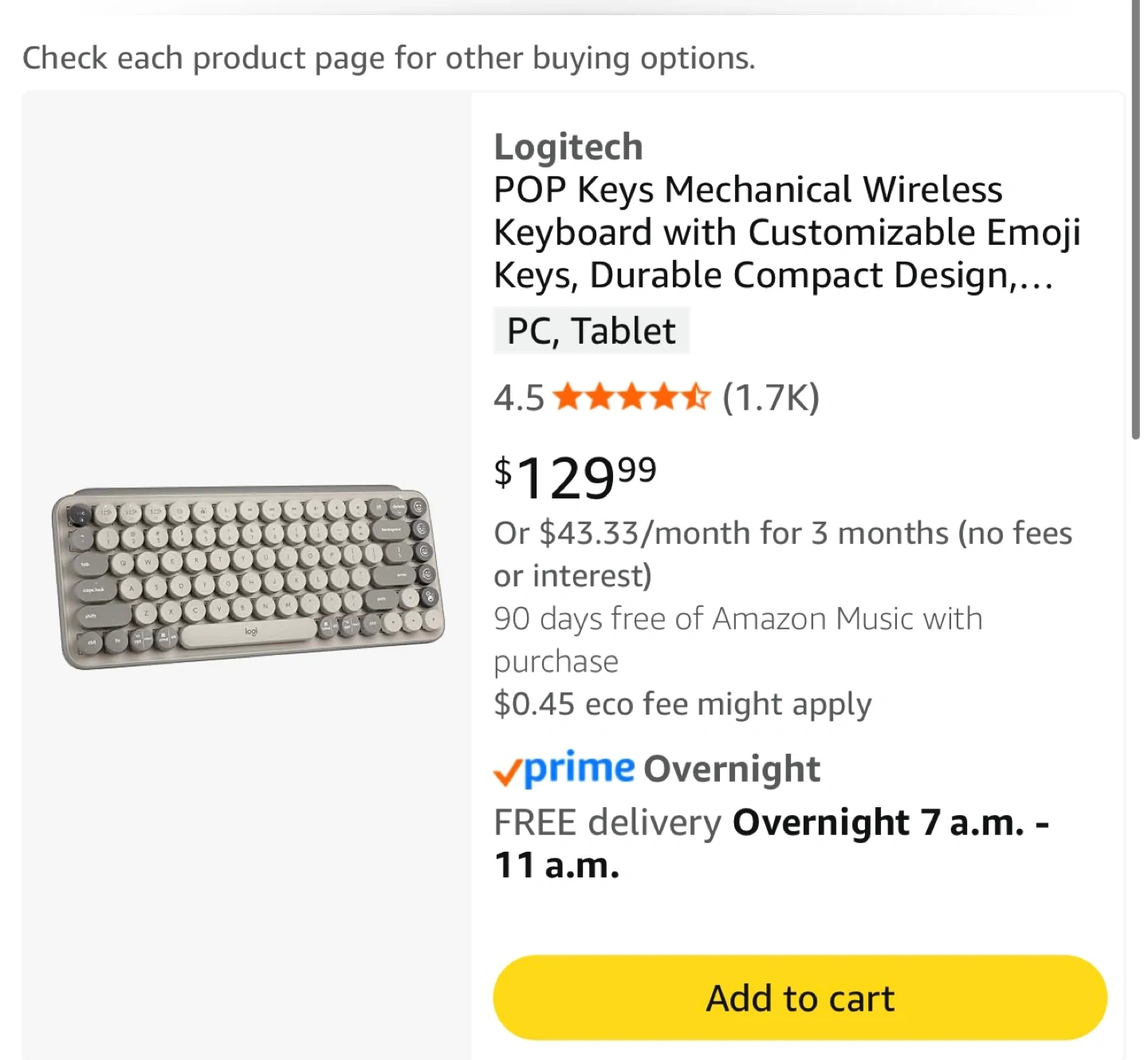The image size is (1148, 1060).
Task: Click the Overnight label beside prime
Action: (731, 769)
